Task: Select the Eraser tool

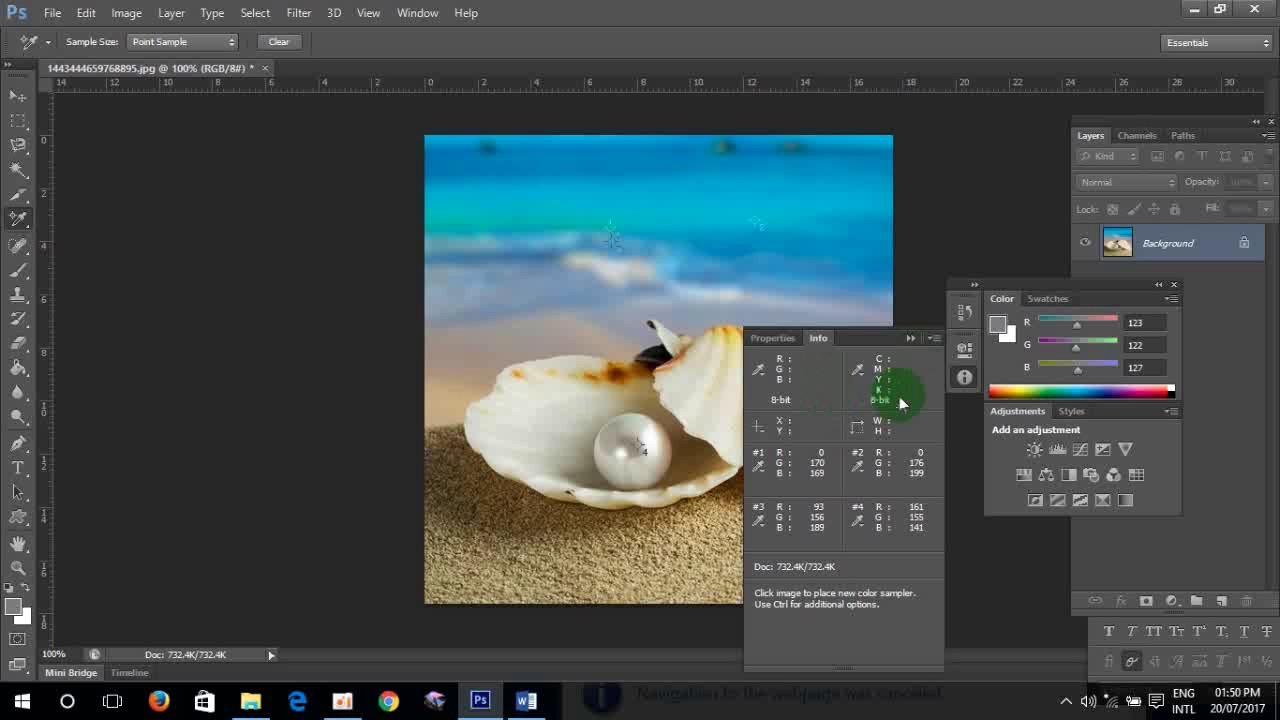Action: click(18, 344)
